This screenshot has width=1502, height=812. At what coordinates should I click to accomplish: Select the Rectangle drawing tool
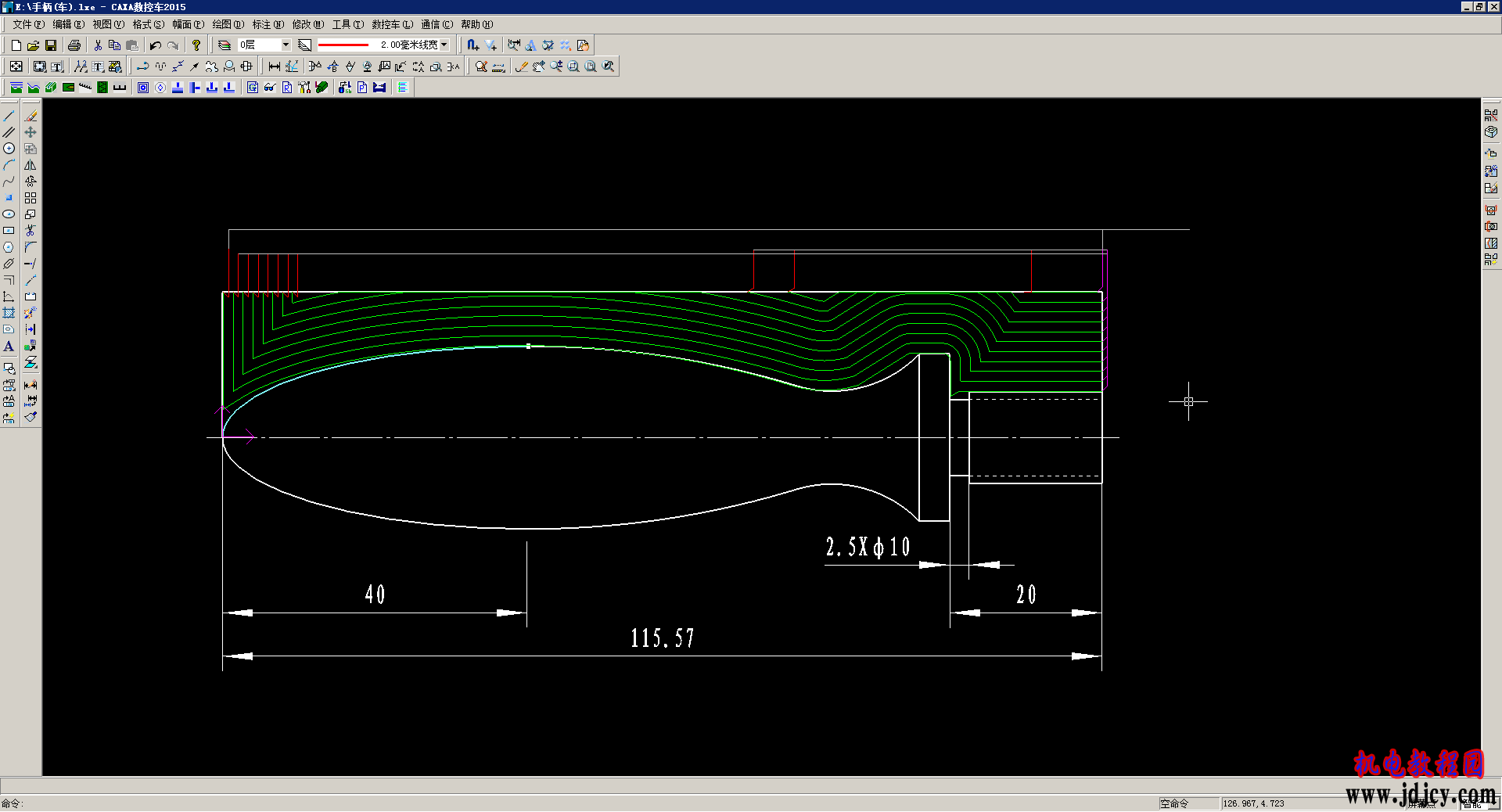pyautogui.click(x=9, y=231)
